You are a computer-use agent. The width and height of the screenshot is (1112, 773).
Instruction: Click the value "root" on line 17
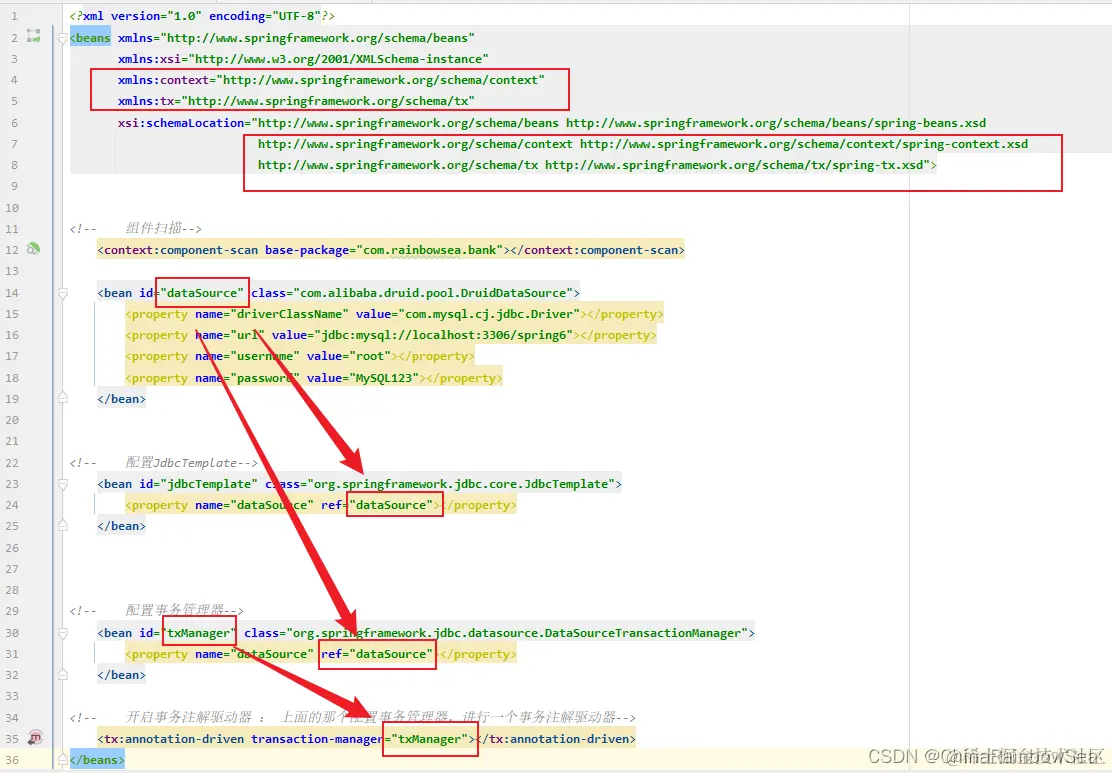tap(369, 356)
